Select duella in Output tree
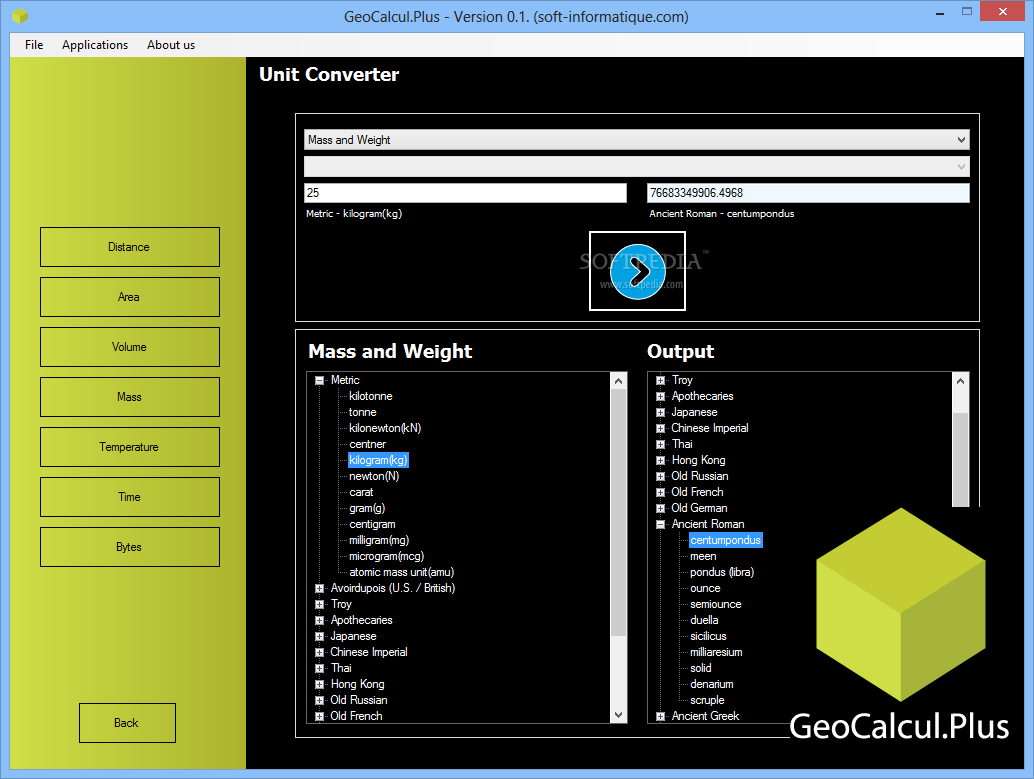 coord(704,620)
